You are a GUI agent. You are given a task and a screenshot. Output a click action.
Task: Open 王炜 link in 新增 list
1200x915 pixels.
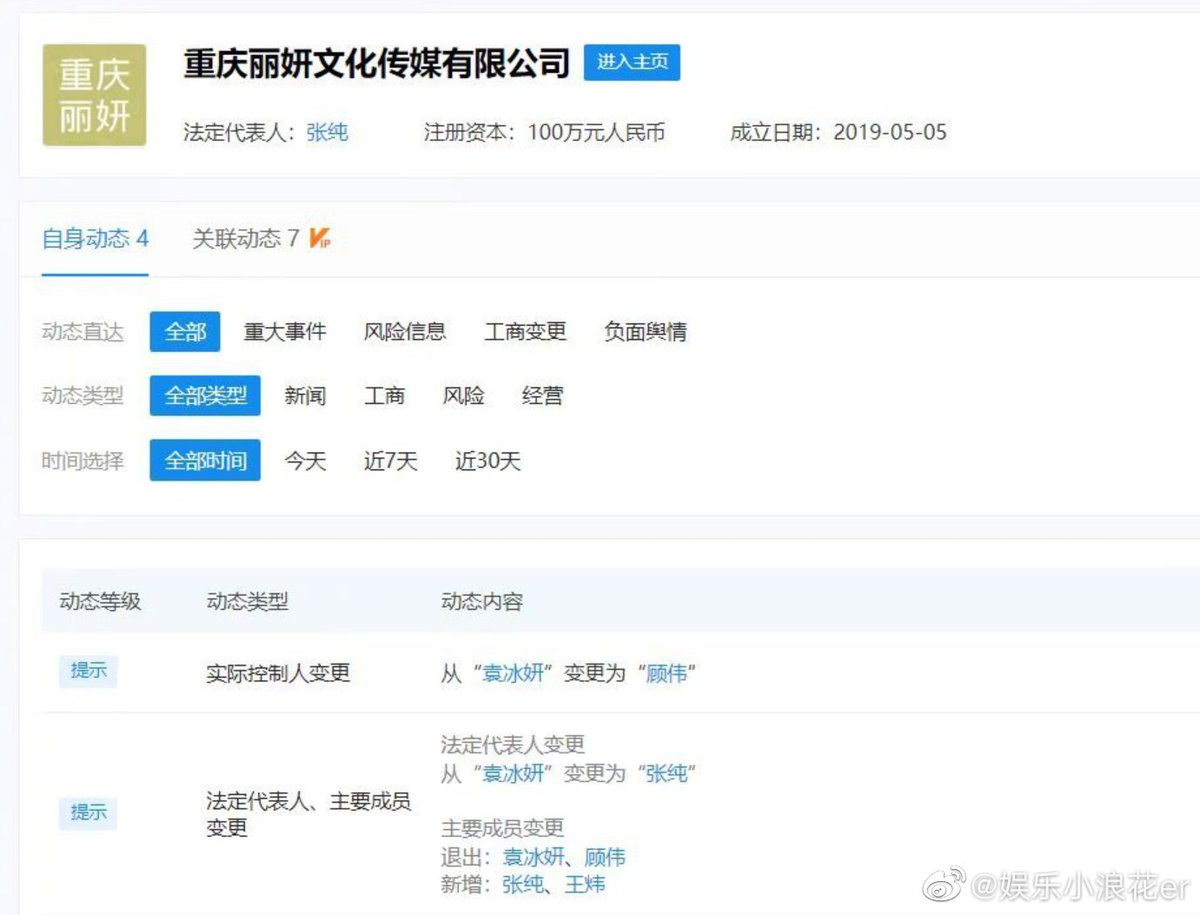pyautogui.click(x=585, y=885)
